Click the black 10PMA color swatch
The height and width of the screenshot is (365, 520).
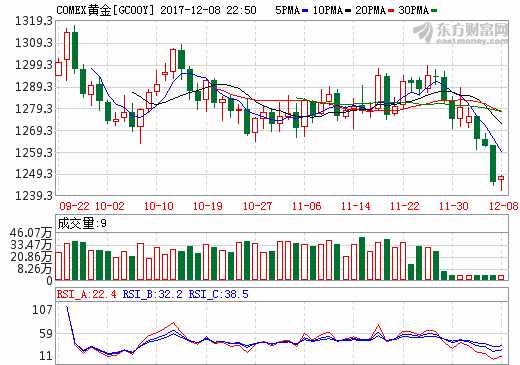[x=348, y=11]
